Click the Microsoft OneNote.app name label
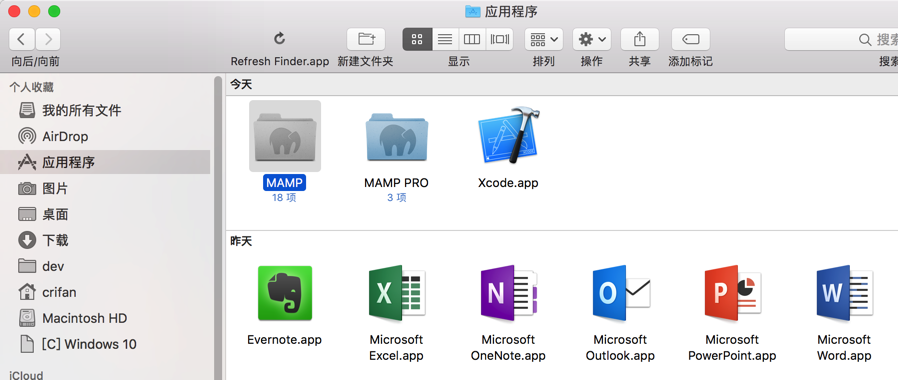898x380 pixels. 508,347
